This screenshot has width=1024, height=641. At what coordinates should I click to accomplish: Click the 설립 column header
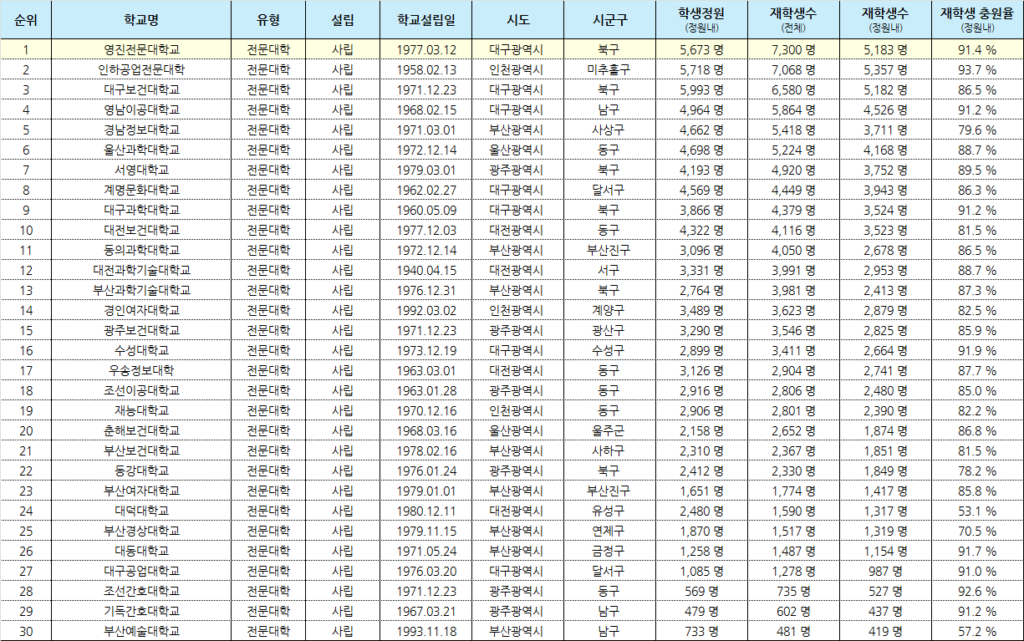click(x=342, y=20)
